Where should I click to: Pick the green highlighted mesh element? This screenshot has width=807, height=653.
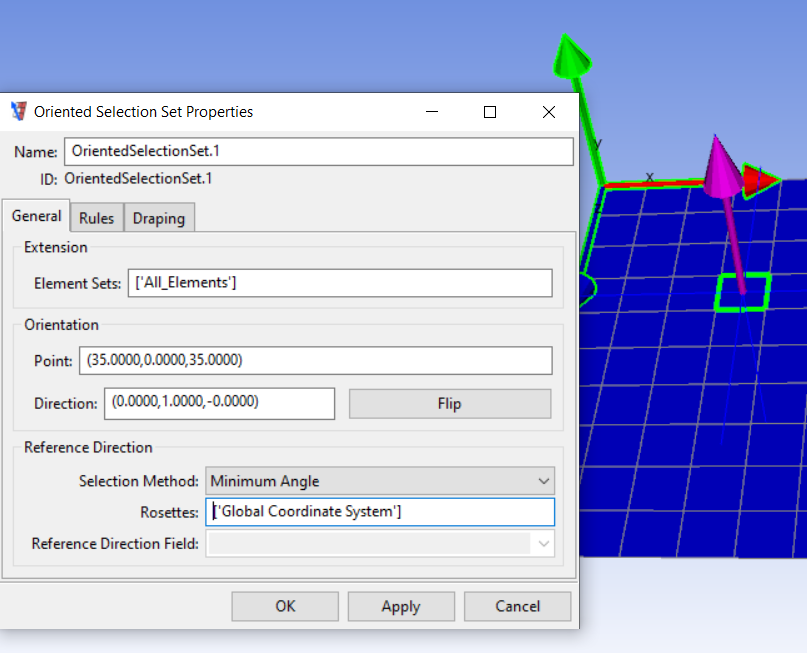(742, 292)
